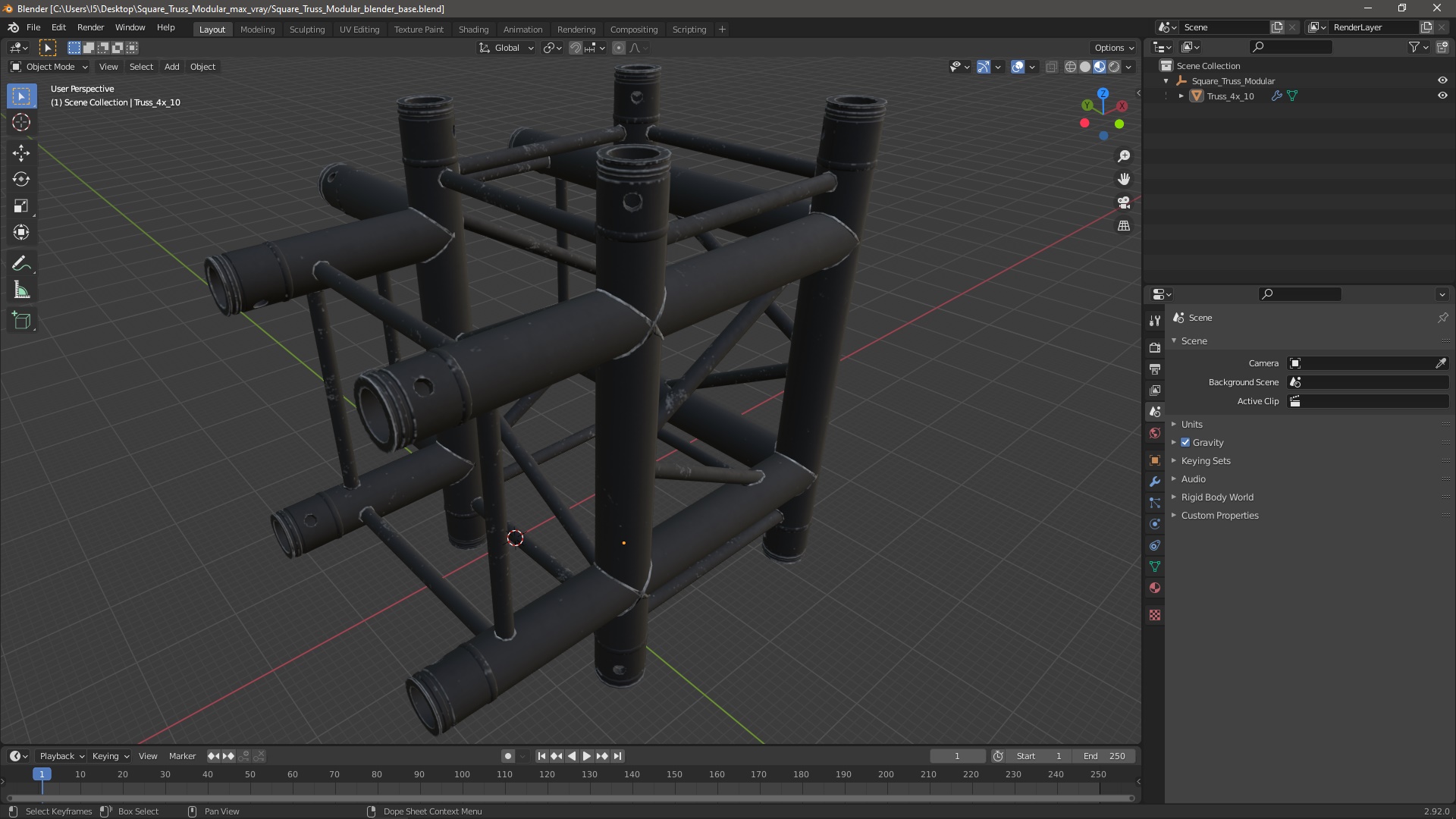Expand the Units panel
The height and width of the screenshot is (819, 1456).
tap(1192, 425)
